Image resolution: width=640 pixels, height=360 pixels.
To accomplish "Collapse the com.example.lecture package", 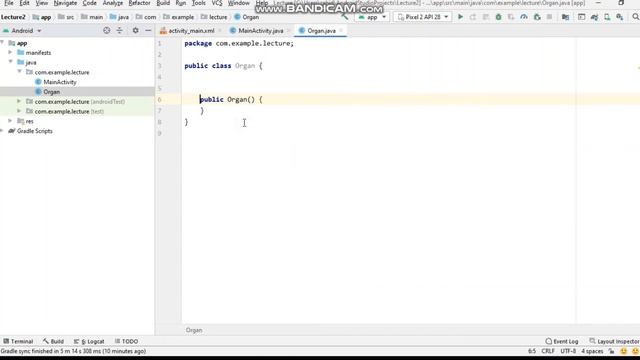I will tap(19, 72).
